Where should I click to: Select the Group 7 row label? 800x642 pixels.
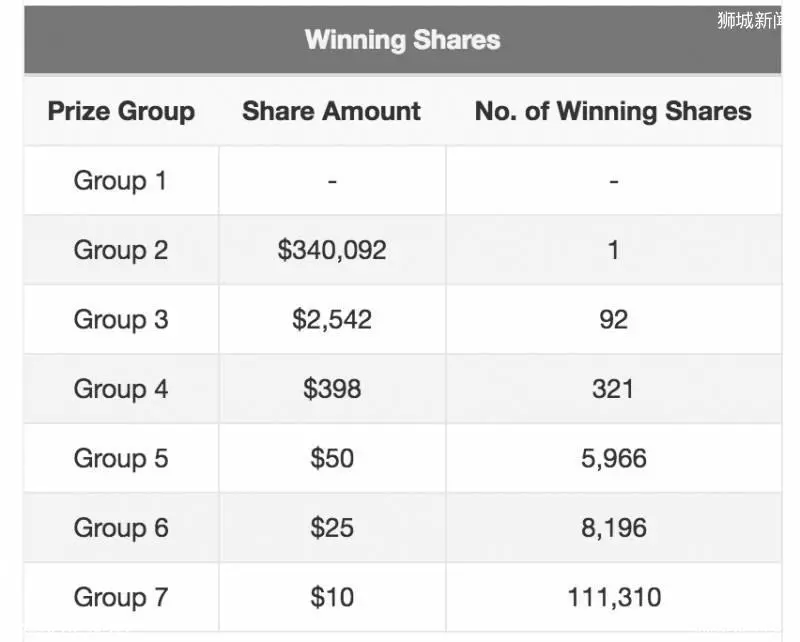point(120,597)
